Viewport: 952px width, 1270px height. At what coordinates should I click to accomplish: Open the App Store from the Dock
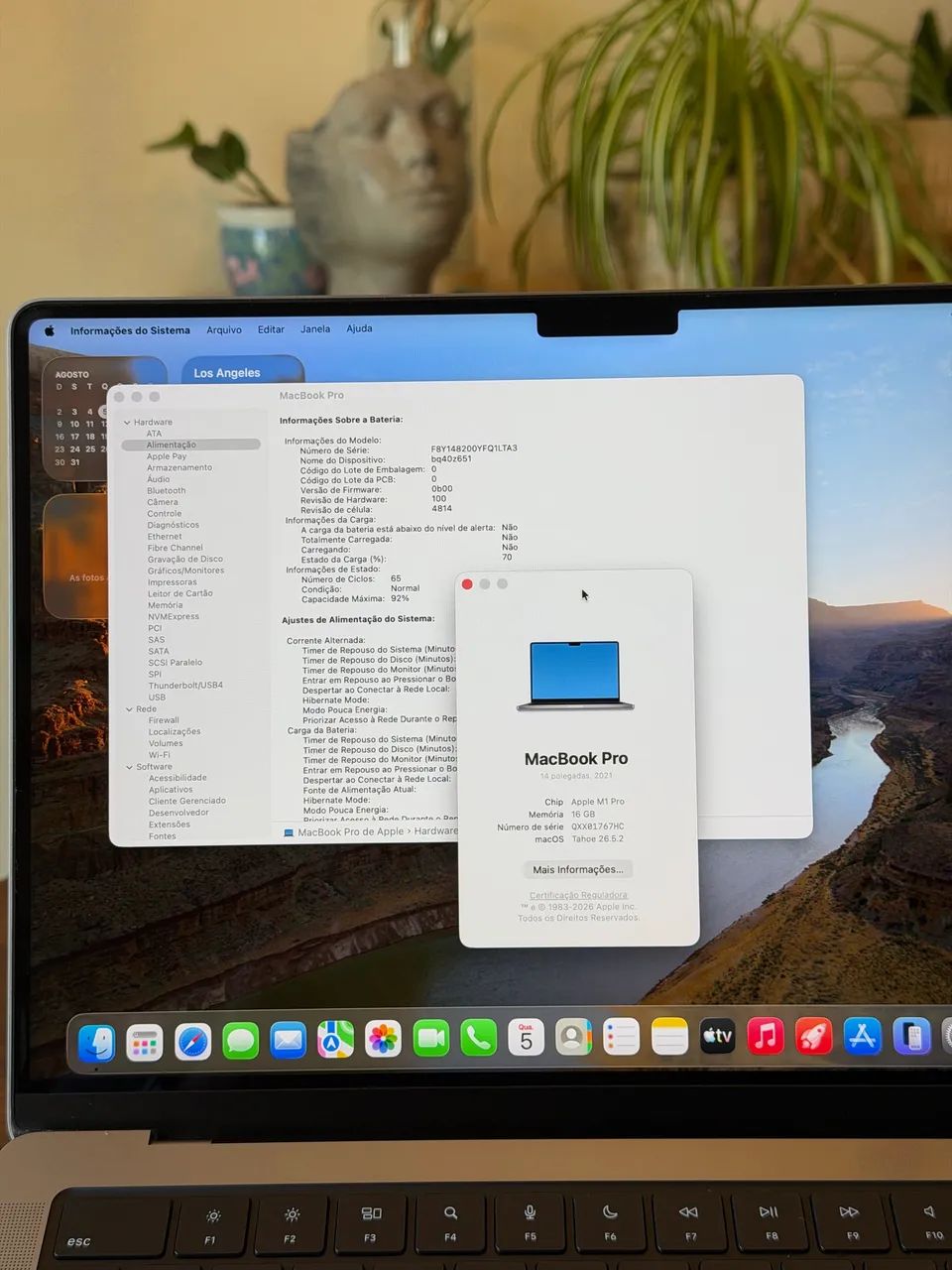863,1036
